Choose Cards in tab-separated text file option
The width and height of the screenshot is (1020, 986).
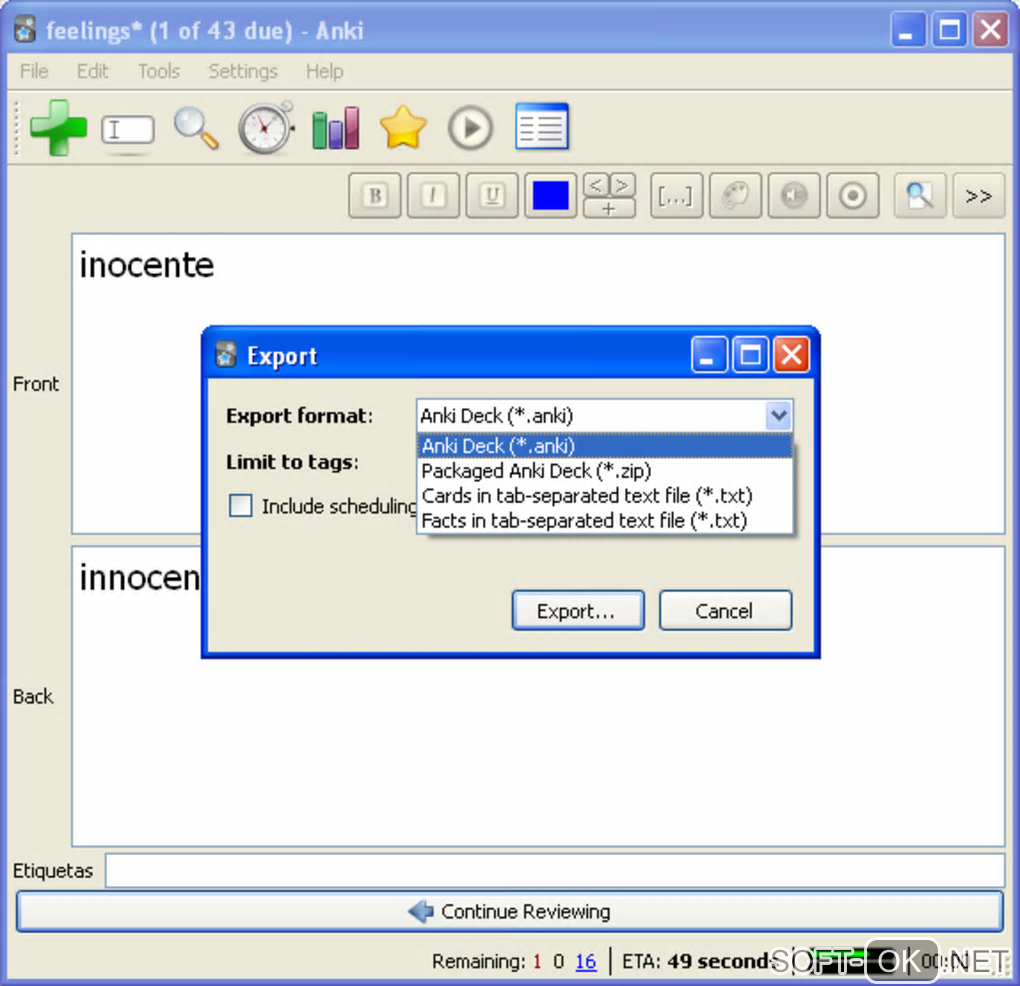[x=604, y=496]
